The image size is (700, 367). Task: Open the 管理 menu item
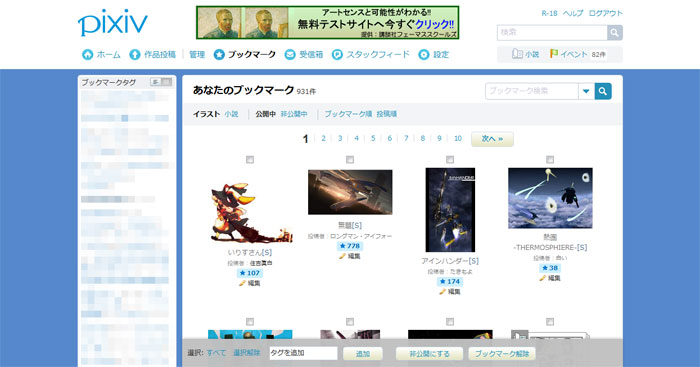point(197,54)
